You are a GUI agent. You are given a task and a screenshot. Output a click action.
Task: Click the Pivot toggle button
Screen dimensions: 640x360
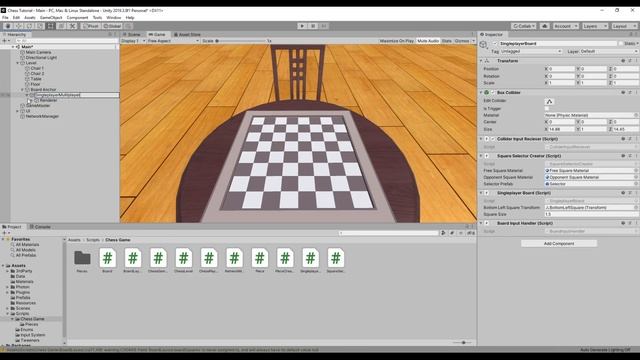pos(91,26)
